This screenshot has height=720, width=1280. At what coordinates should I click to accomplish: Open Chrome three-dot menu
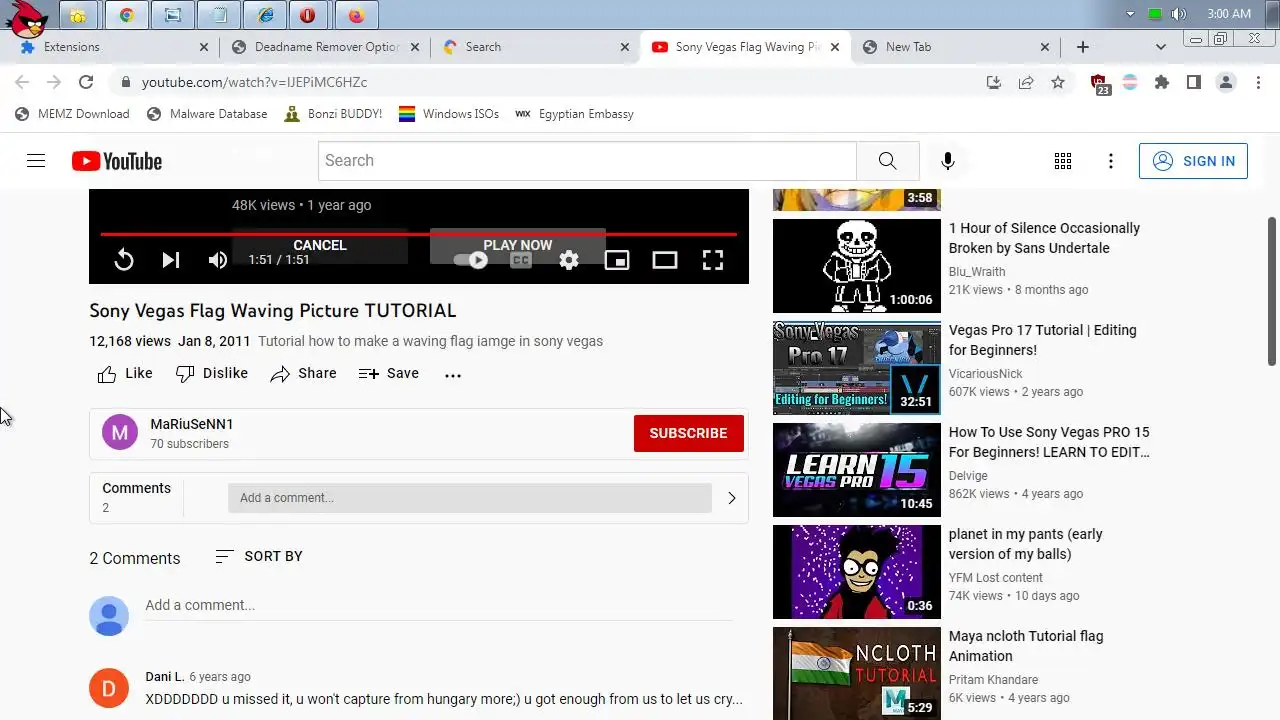1259,83
